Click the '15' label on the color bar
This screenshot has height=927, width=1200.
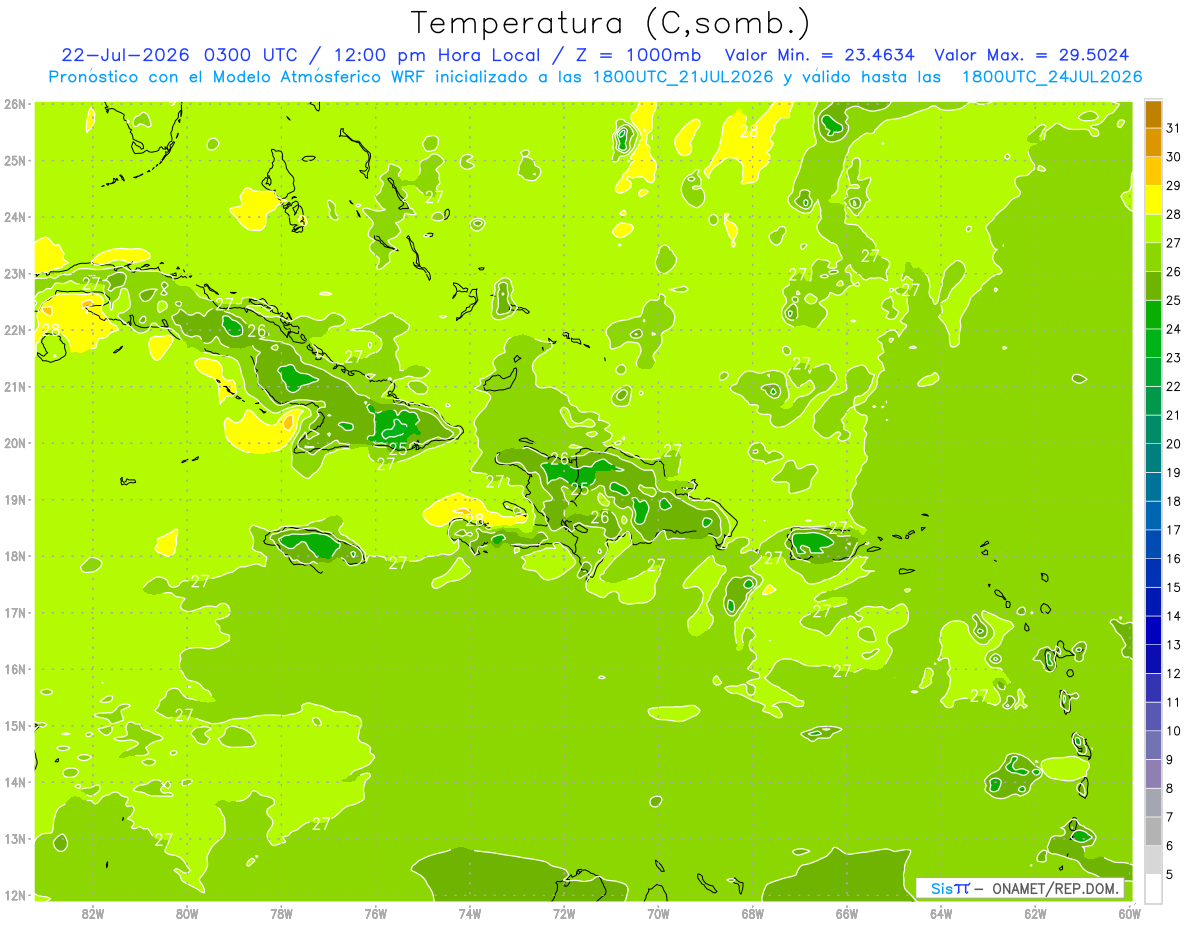click(x=1174, y=587)
